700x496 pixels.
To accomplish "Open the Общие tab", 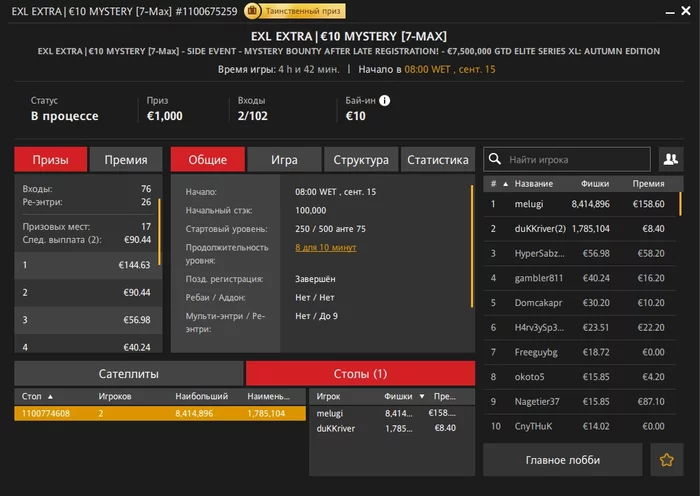I will (208, 159).
